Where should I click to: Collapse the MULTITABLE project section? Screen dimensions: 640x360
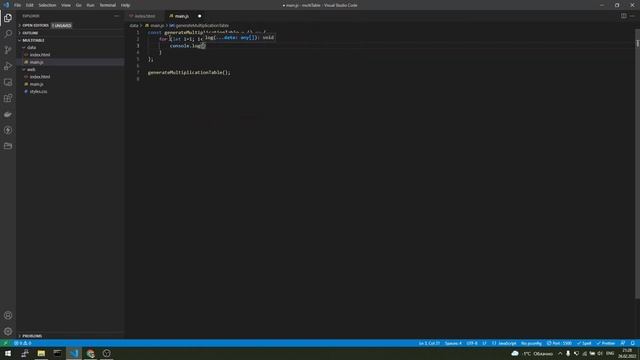(x=70, y=40)
